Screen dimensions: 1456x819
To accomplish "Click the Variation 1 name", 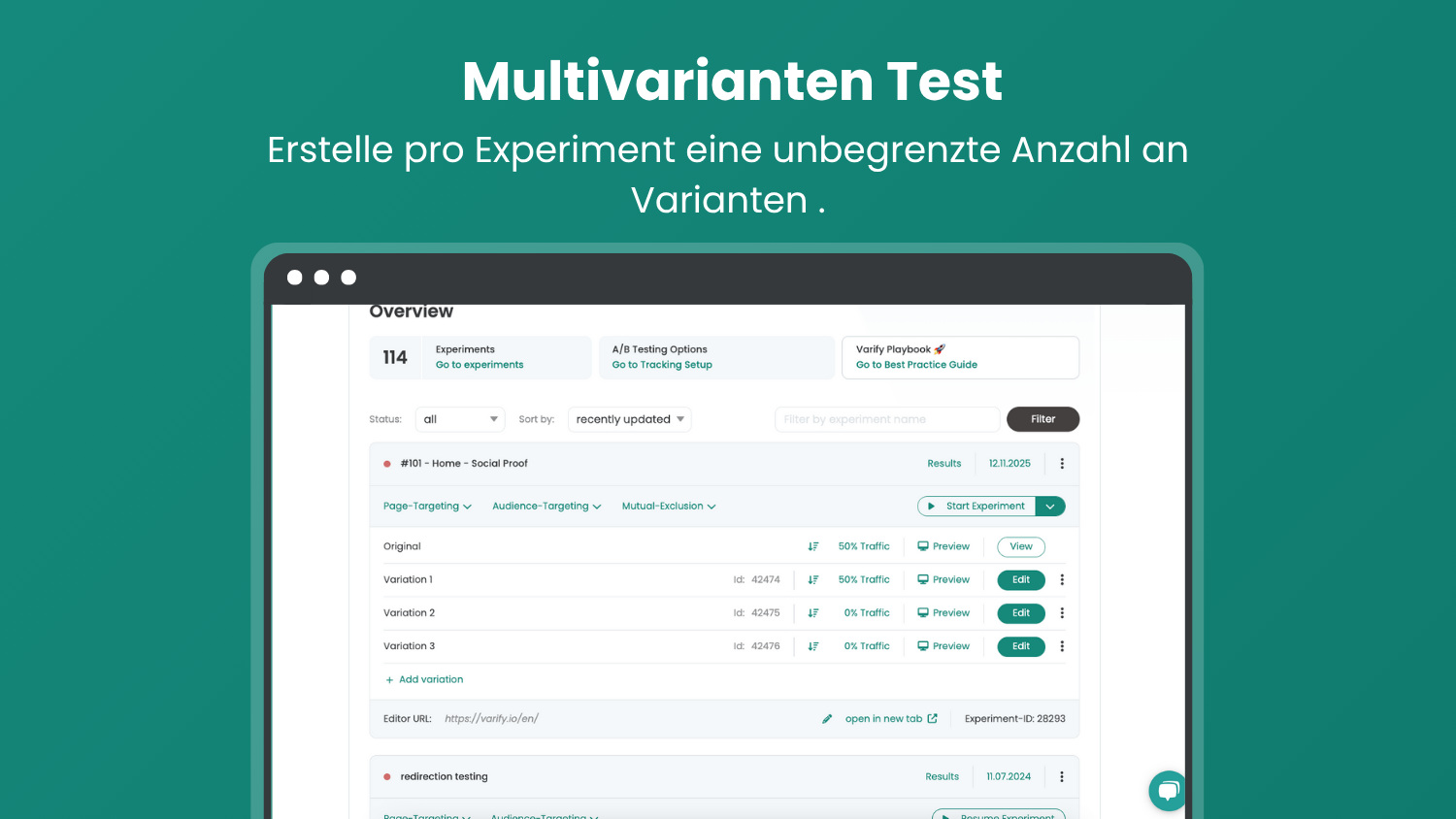I will 408,580.
